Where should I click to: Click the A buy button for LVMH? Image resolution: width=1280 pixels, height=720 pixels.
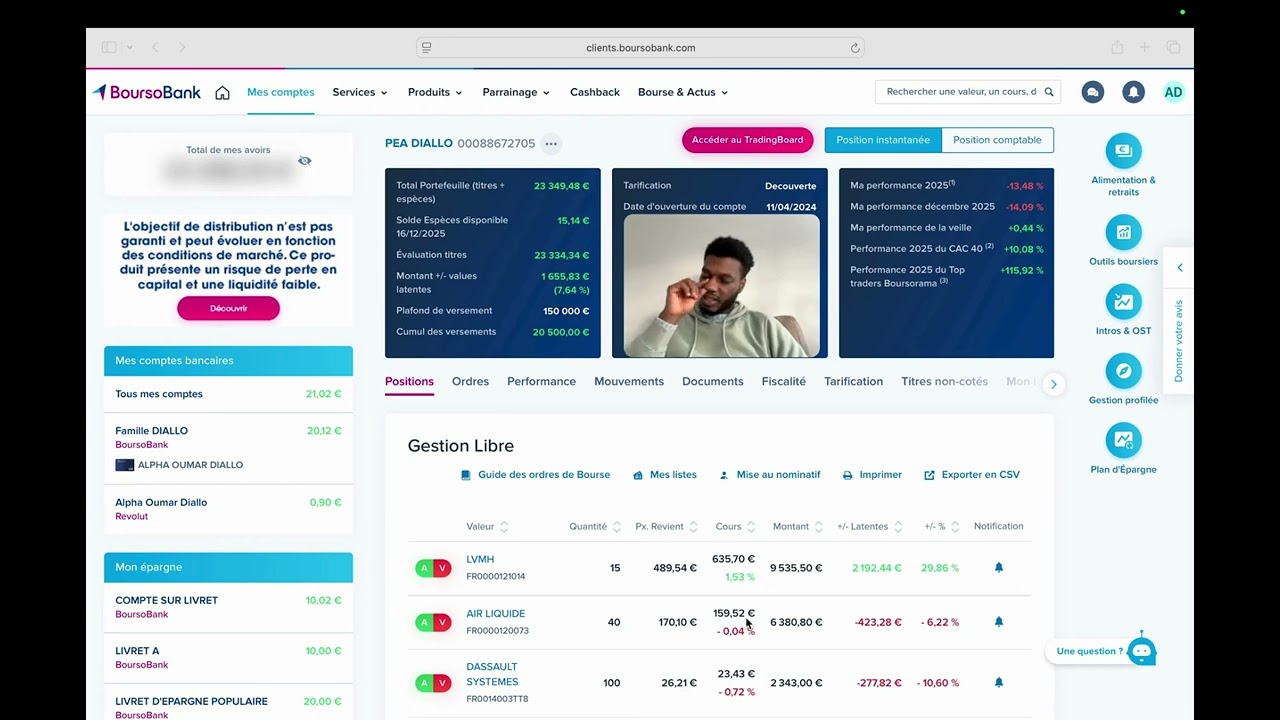[x=424, y=568]
